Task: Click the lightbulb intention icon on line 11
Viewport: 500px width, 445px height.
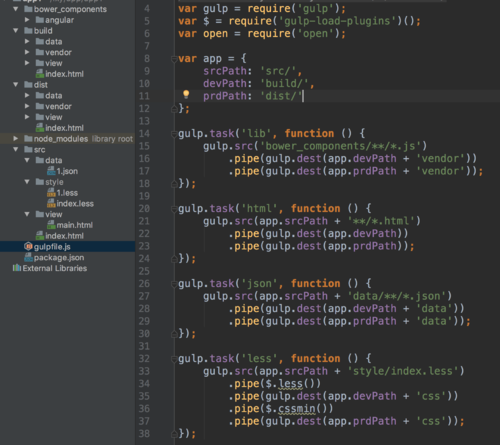Action: (x=186, y=95)
